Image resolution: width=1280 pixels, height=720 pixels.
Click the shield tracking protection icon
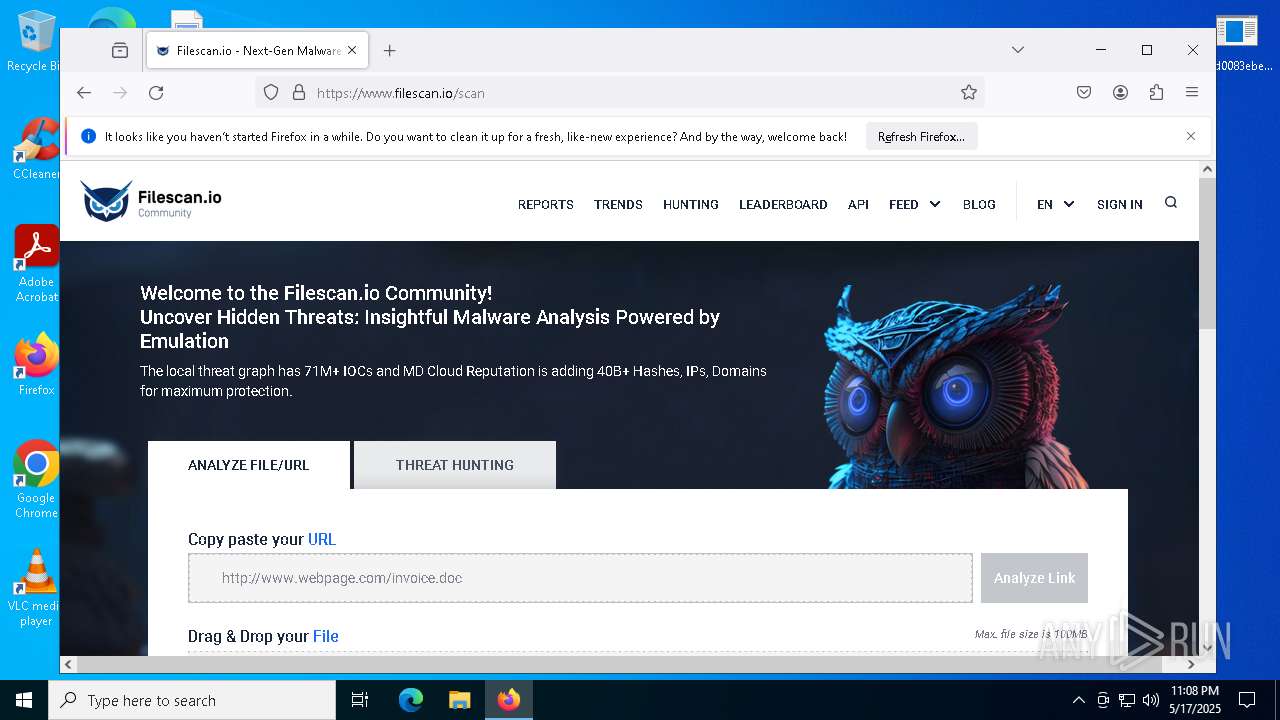[271, 93]
